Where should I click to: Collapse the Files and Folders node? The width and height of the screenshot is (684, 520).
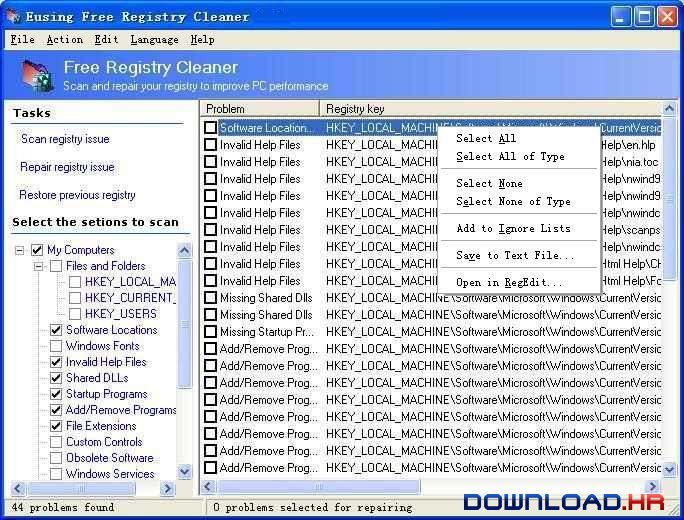[38, 266]
